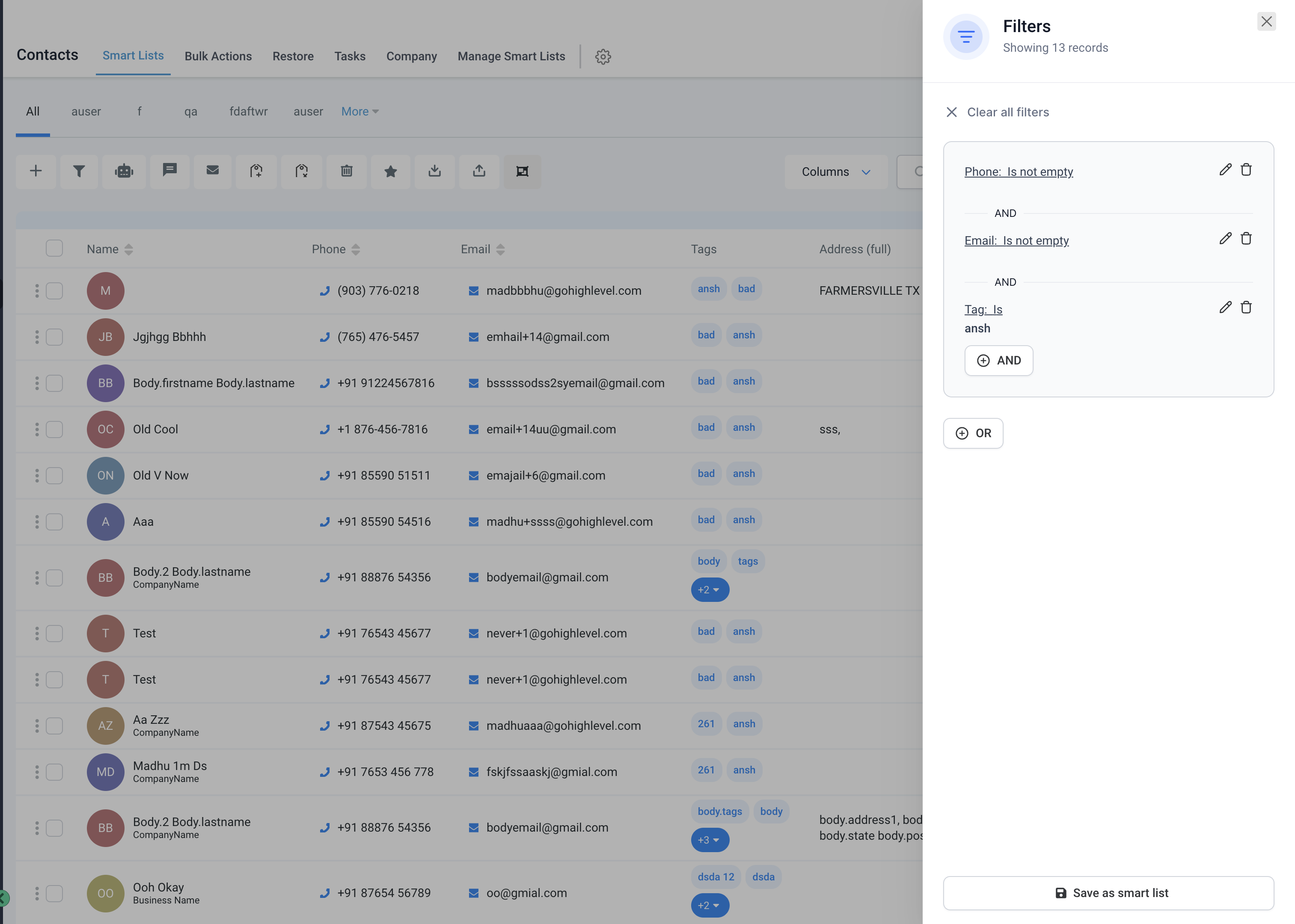This screenshot has height=924, width=1295.
Task: Switch to the Bulk Actions tab
Action: coord(218,56)
